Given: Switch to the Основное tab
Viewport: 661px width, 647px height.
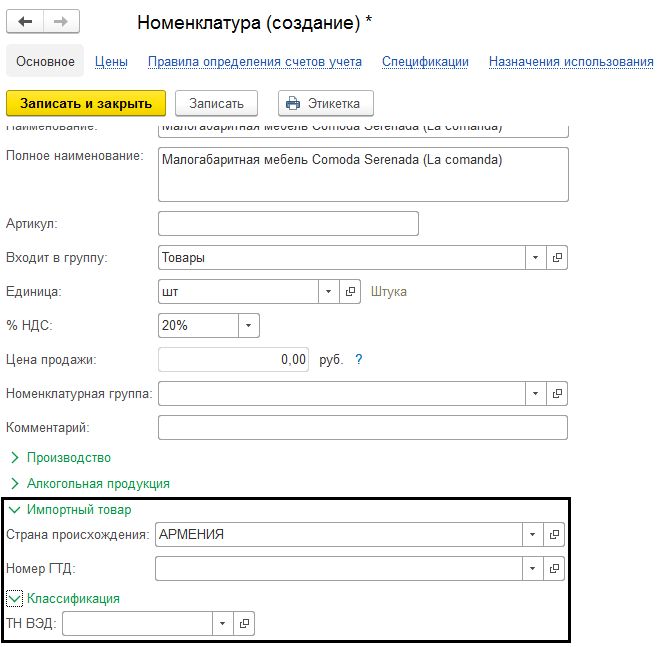Looking at the screenshot, I should pyautogui.click(x=45, y=62).
